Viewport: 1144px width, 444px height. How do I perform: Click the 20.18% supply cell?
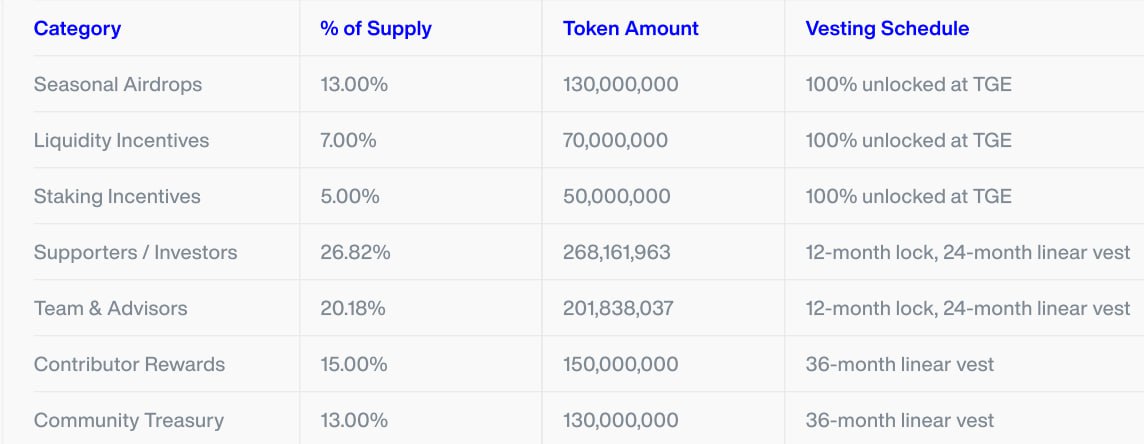(352, 308)
